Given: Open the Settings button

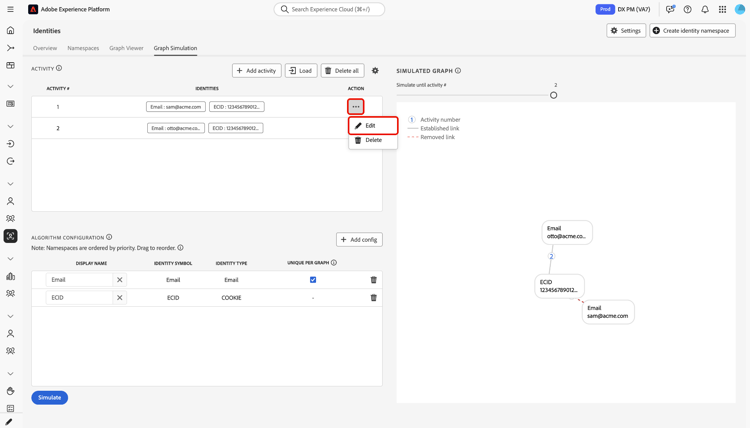Looking at the screenshot, I should 626,31.
